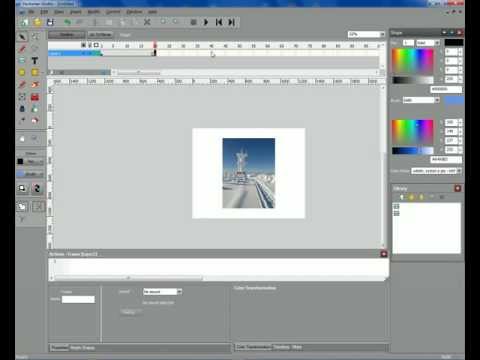Image resolution: width=480 pixels, height=360 pixels.
Task: Pick a hue in the pen color spectrum
Action: coord(412,61)
